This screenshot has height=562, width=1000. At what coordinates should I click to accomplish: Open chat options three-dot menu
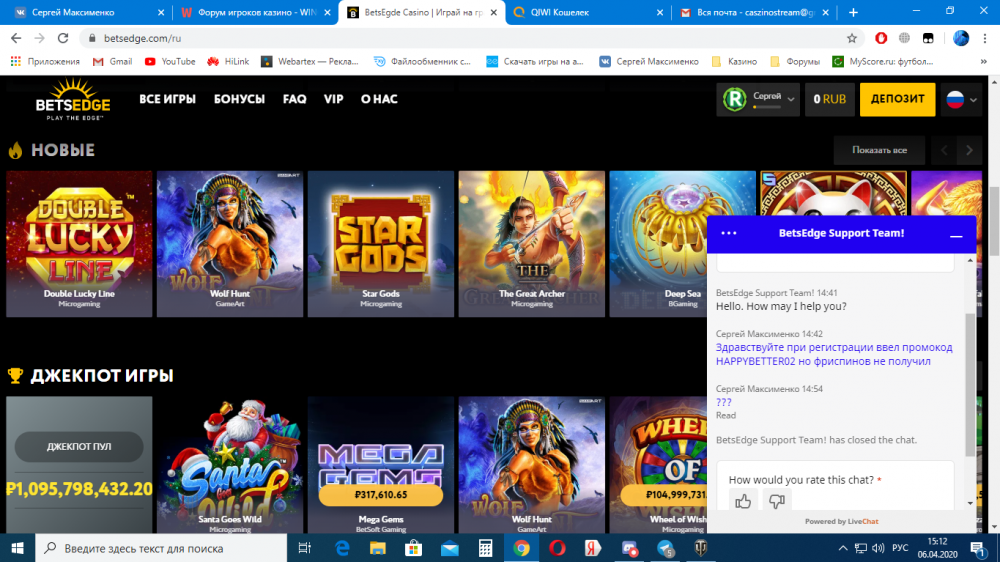coord(728,233)
